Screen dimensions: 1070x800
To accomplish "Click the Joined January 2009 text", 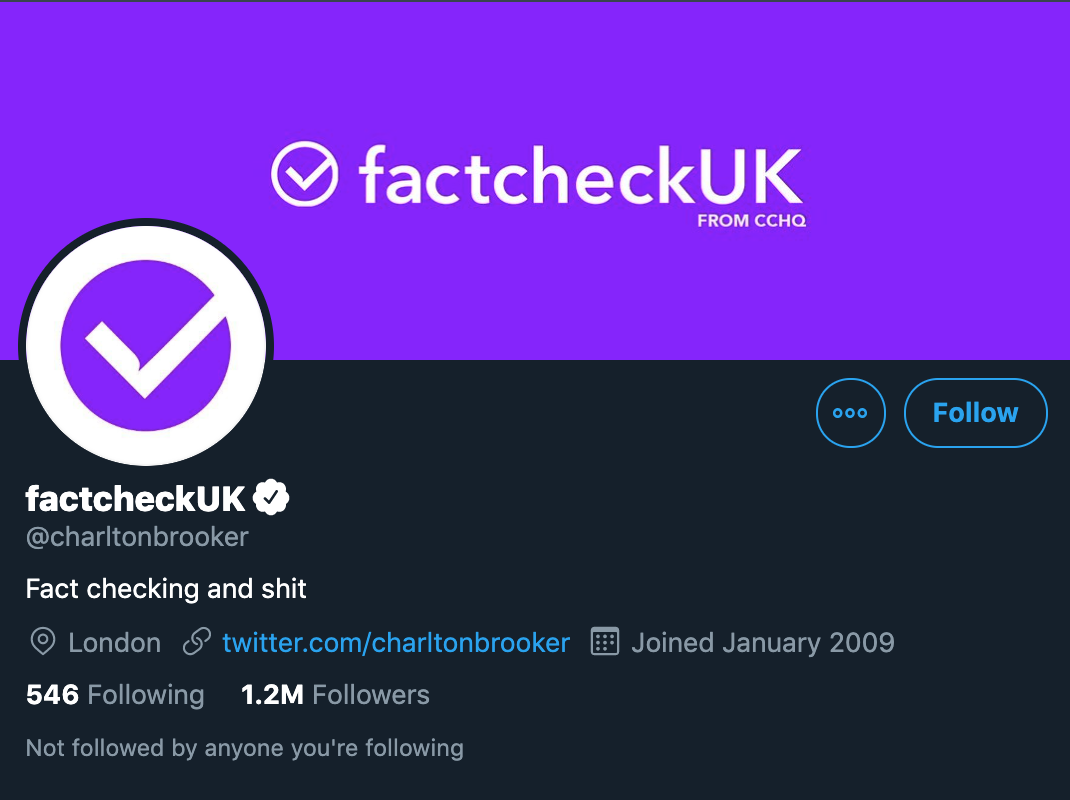I will point(762,642).
